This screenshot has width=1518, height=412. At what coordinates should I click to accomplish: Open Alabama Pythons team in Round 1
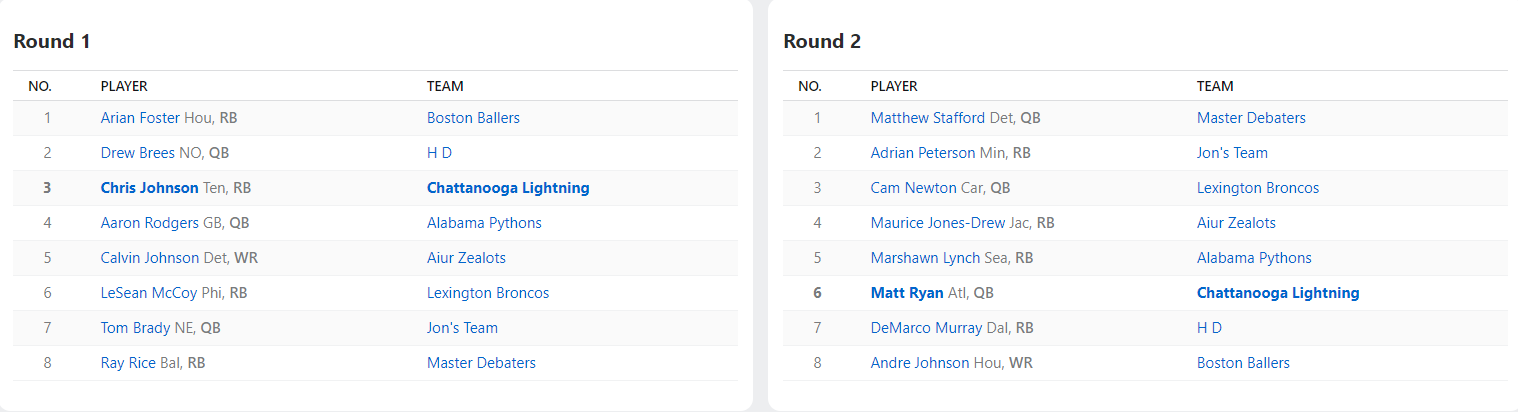484,223
